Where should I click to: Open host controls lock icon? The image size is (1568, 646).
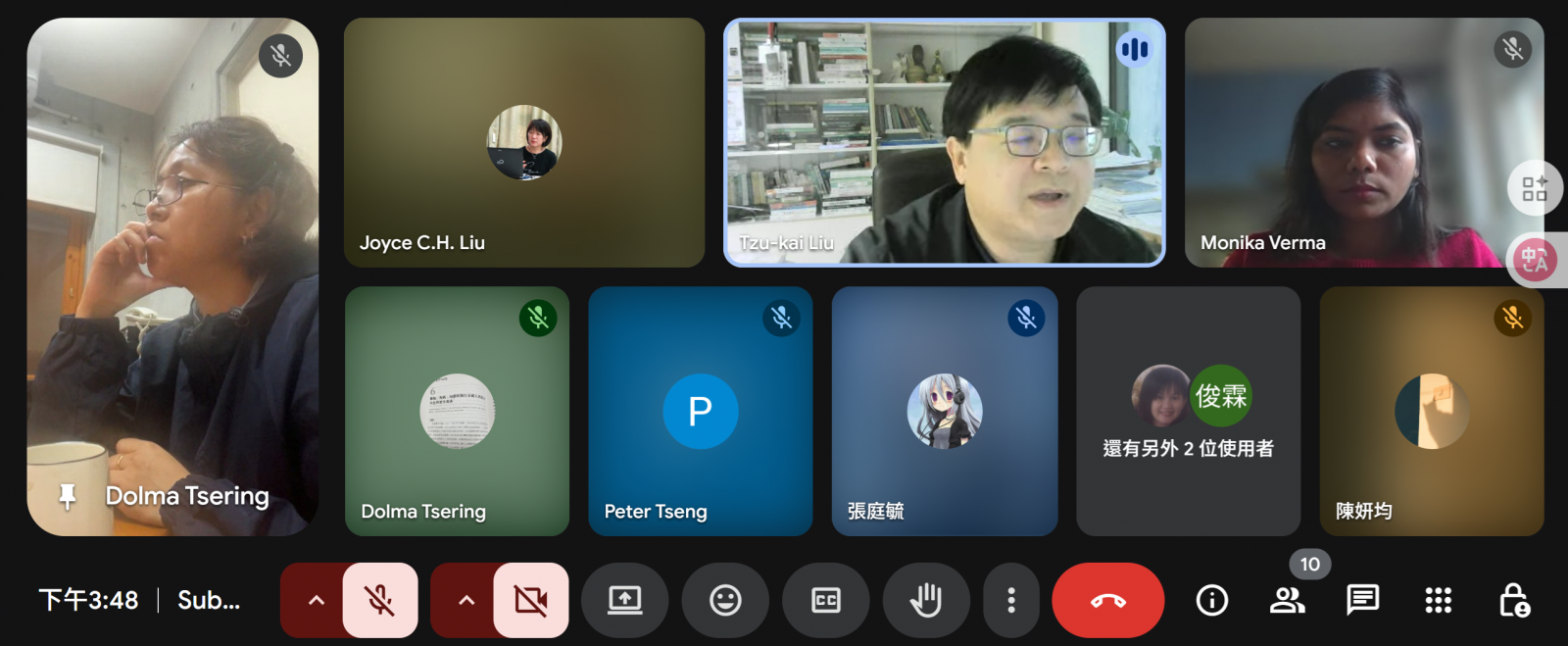[x=1513, y=600]
